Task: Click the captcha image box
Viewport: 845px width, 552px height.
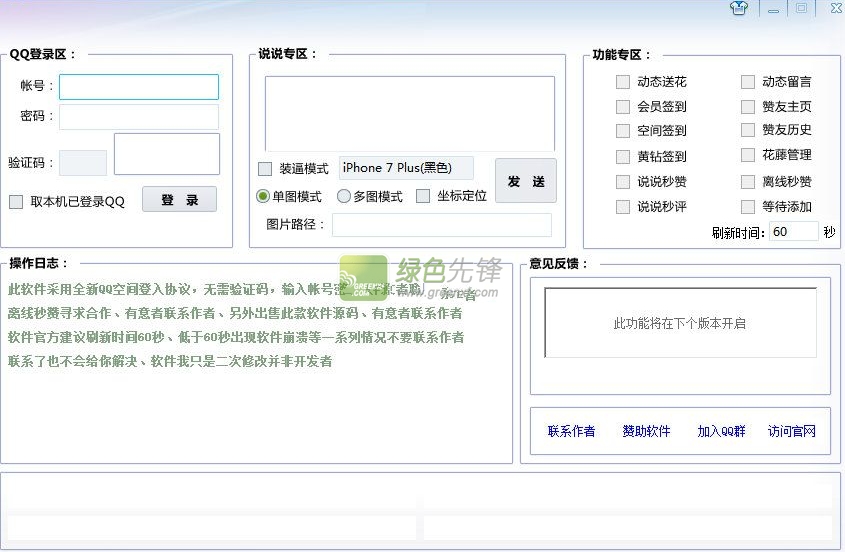Action: 167,154
